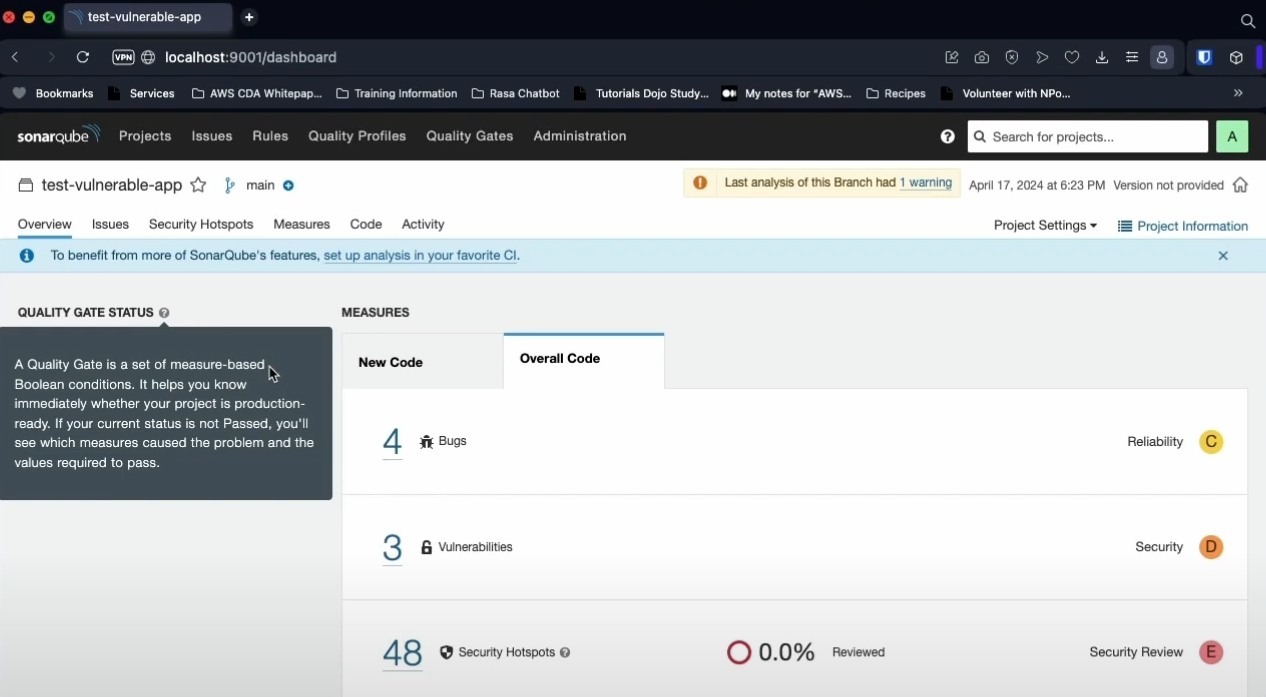The image size is (1266, 697).
Task: Open the Project Settings dropdown
Action: click(1044, 226)
